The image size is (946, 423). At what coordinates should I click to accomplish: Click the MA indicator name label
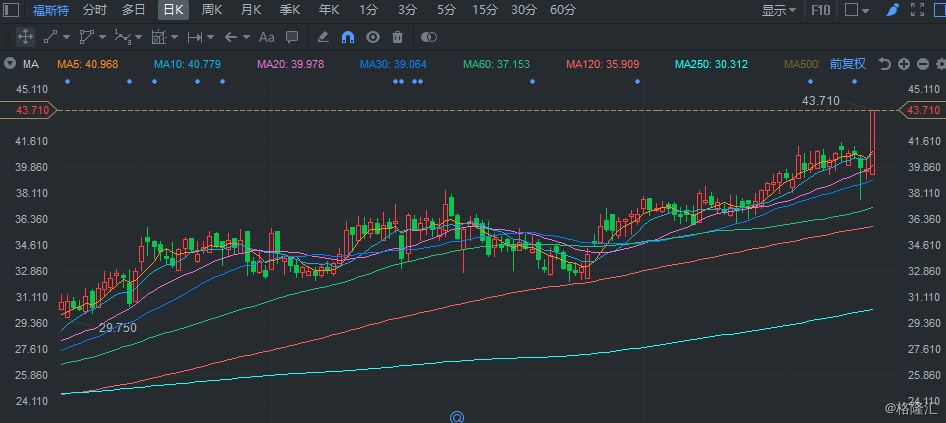click(x=31, y=64)
